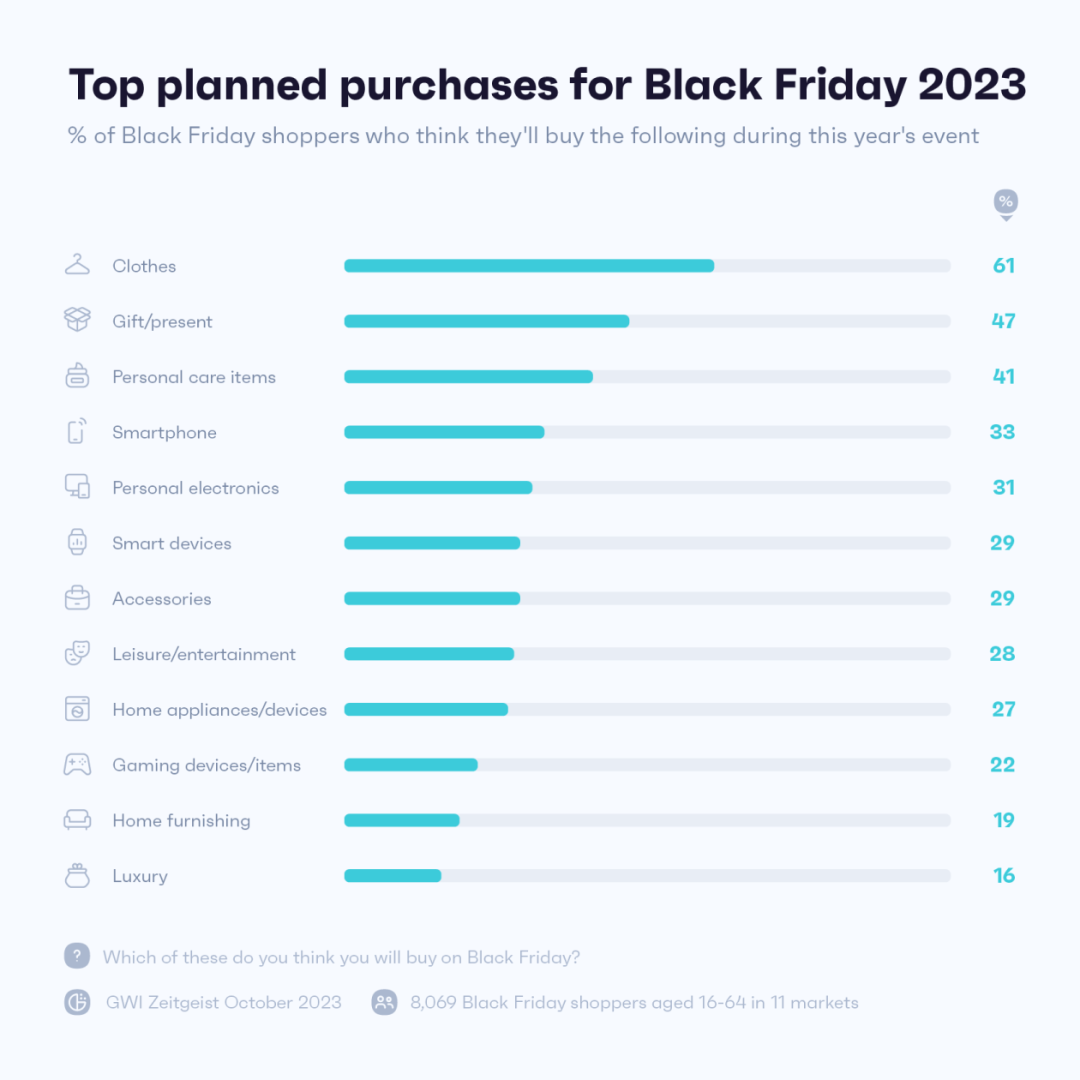Click the GWI pie chart source icon
This screenshot has width=1080, height=1080.
[77, 1002]
